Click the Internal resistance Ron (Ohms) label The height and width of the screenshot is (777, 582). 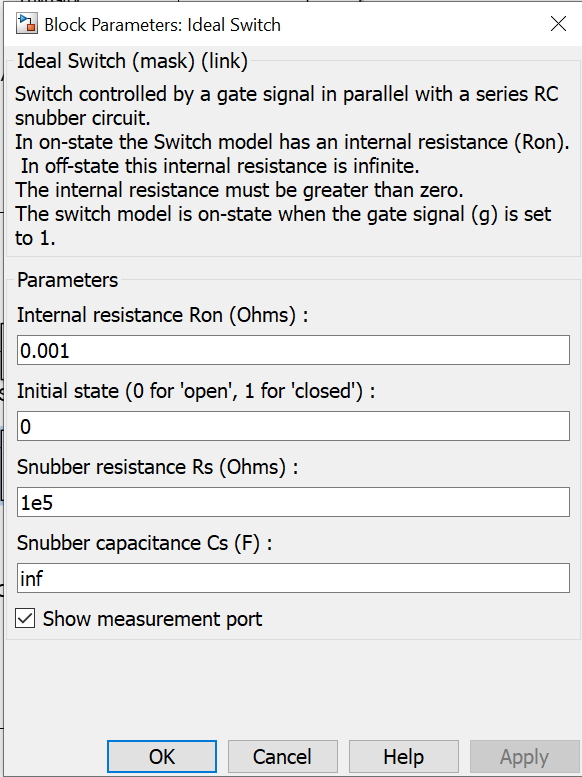pos(163,315)
